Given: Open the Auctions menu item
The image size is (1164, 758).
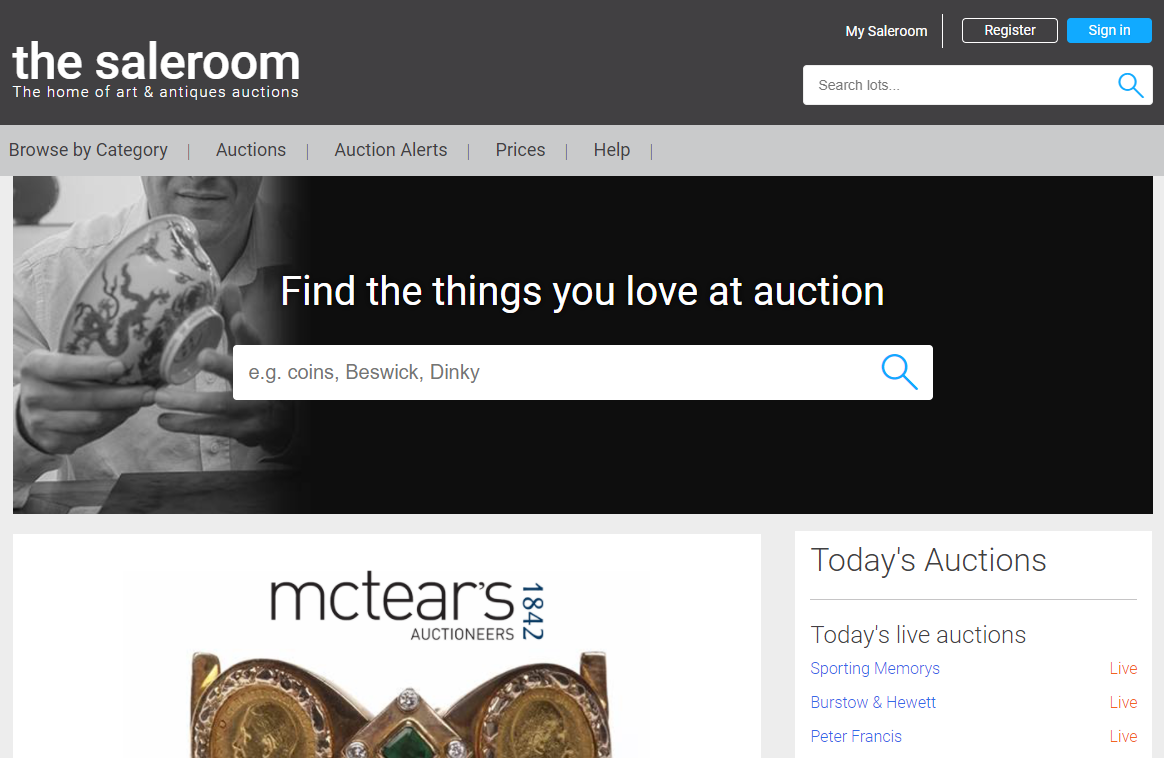Looking at the screenshot, I should pos(251,150).
